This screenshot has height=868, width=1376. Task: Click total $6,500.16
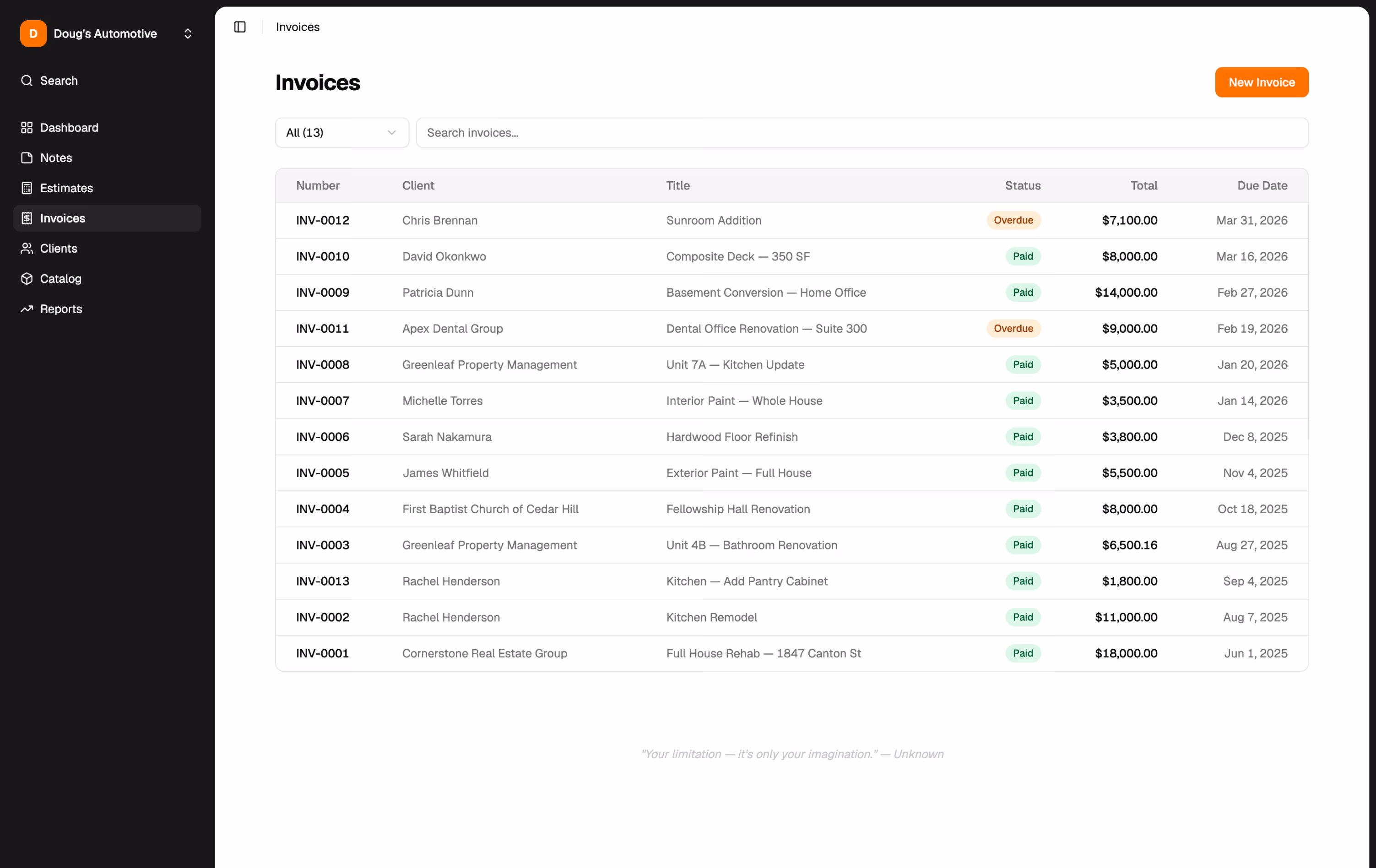click(1130, 545)
